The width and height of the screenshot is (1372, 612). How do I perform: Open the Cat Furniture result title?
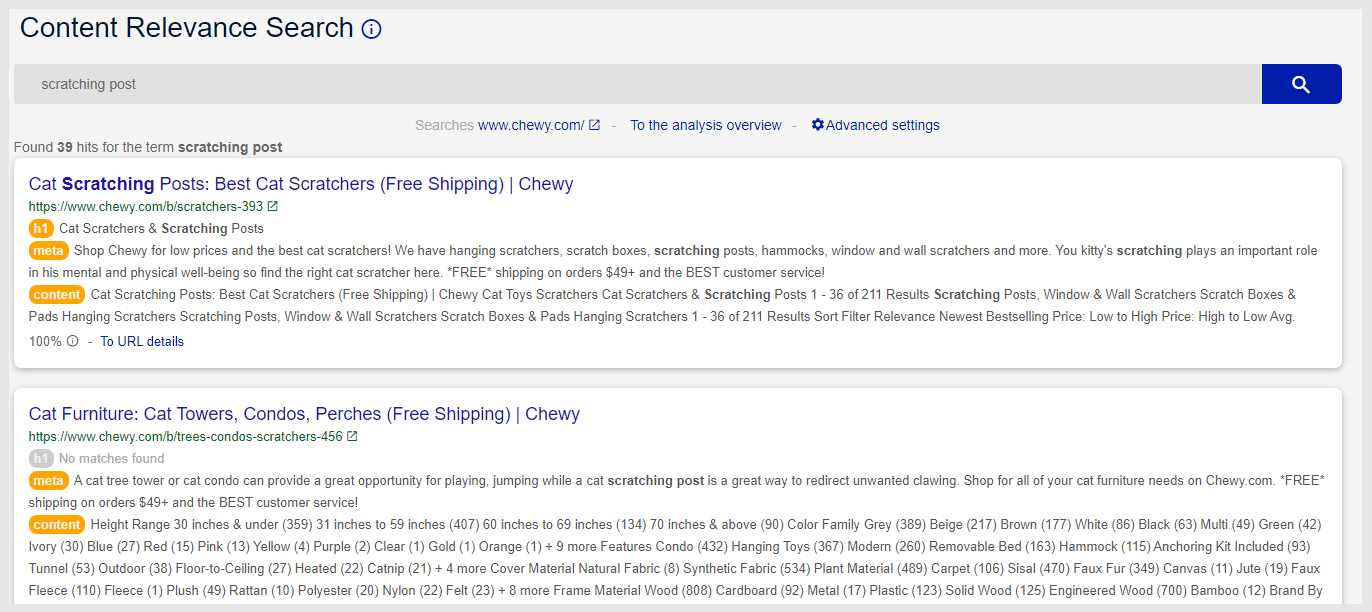[304, 414]
